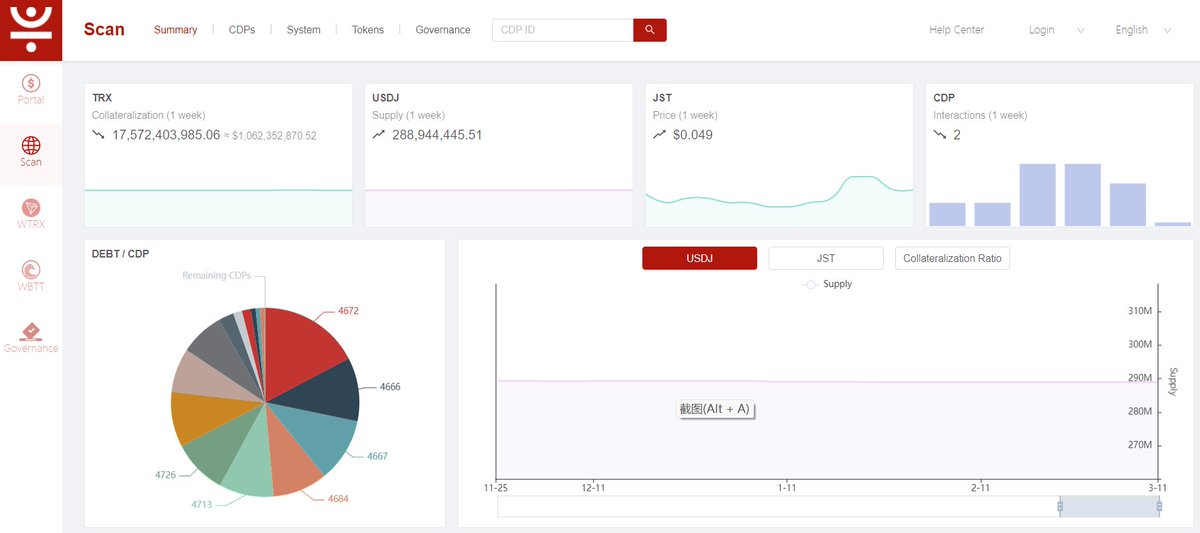Click the JST price value $0.049
1200x533 pixels.
pyautogui.click(x=693, y=134)
